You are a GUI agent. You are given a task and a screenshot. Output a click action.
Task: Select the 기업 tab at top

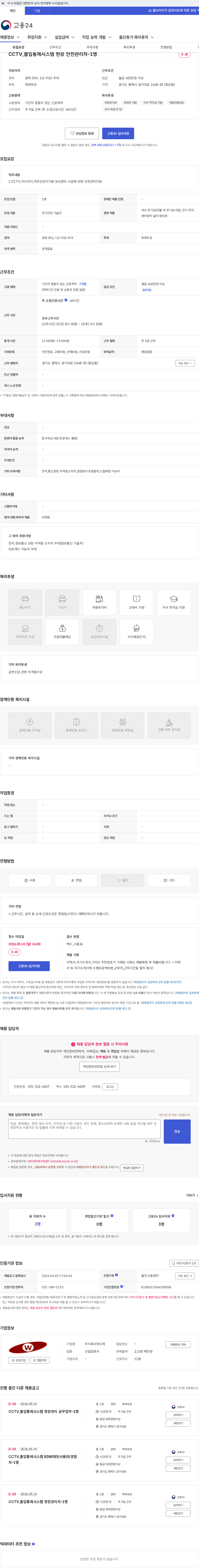click(37, 11)
